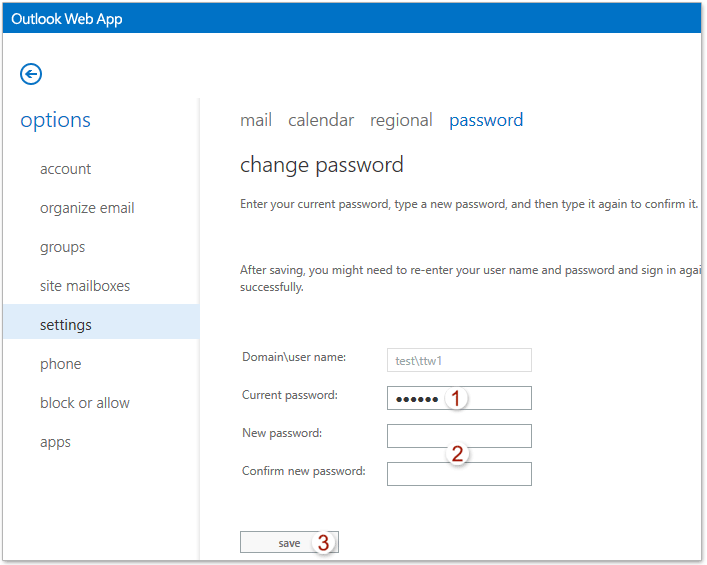Select the password tab
The height and width of the screenshot is (565, 707).
coord(486,120)
